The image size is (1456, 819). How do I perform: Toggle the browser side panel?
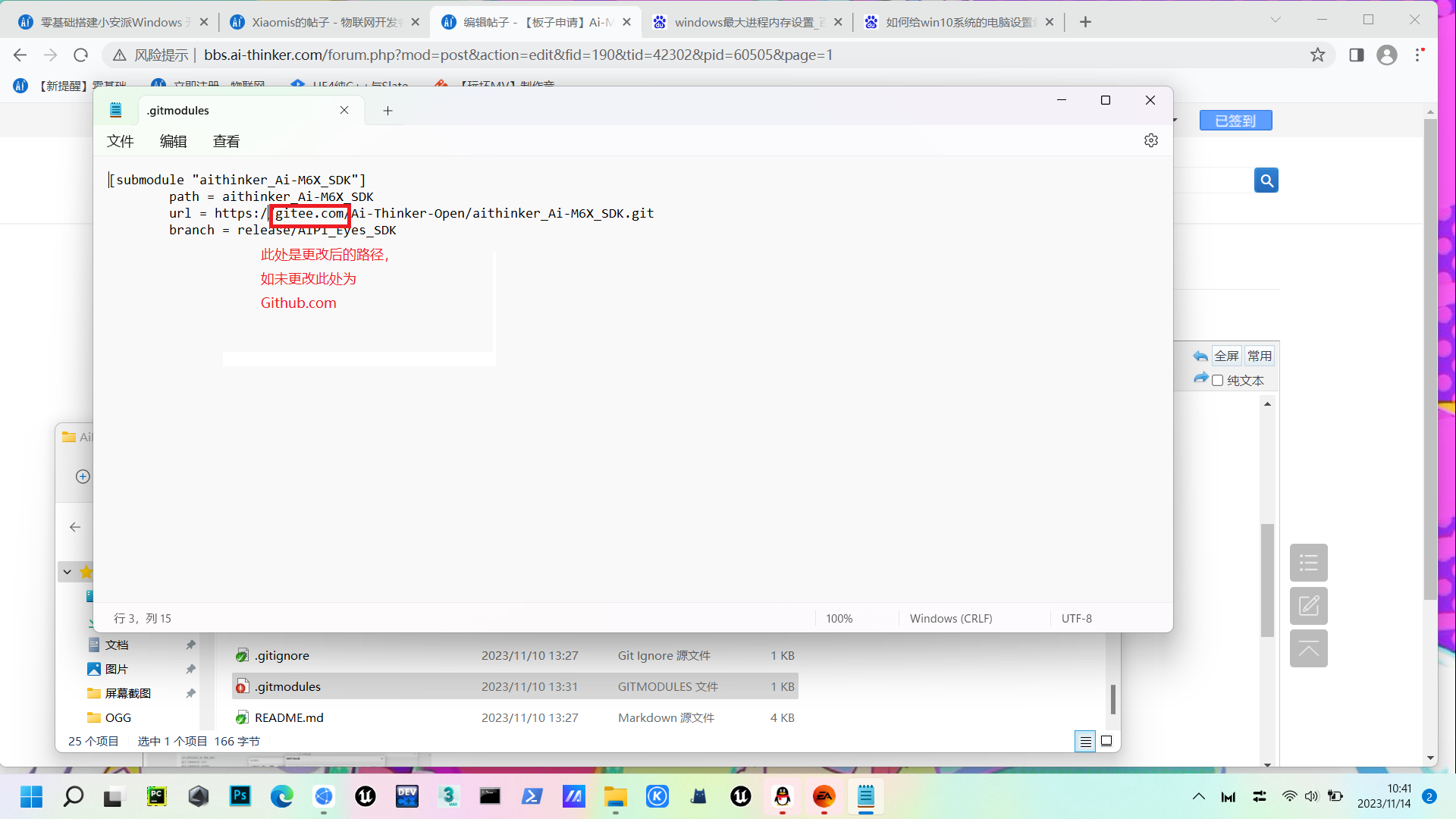[1357, 55]
